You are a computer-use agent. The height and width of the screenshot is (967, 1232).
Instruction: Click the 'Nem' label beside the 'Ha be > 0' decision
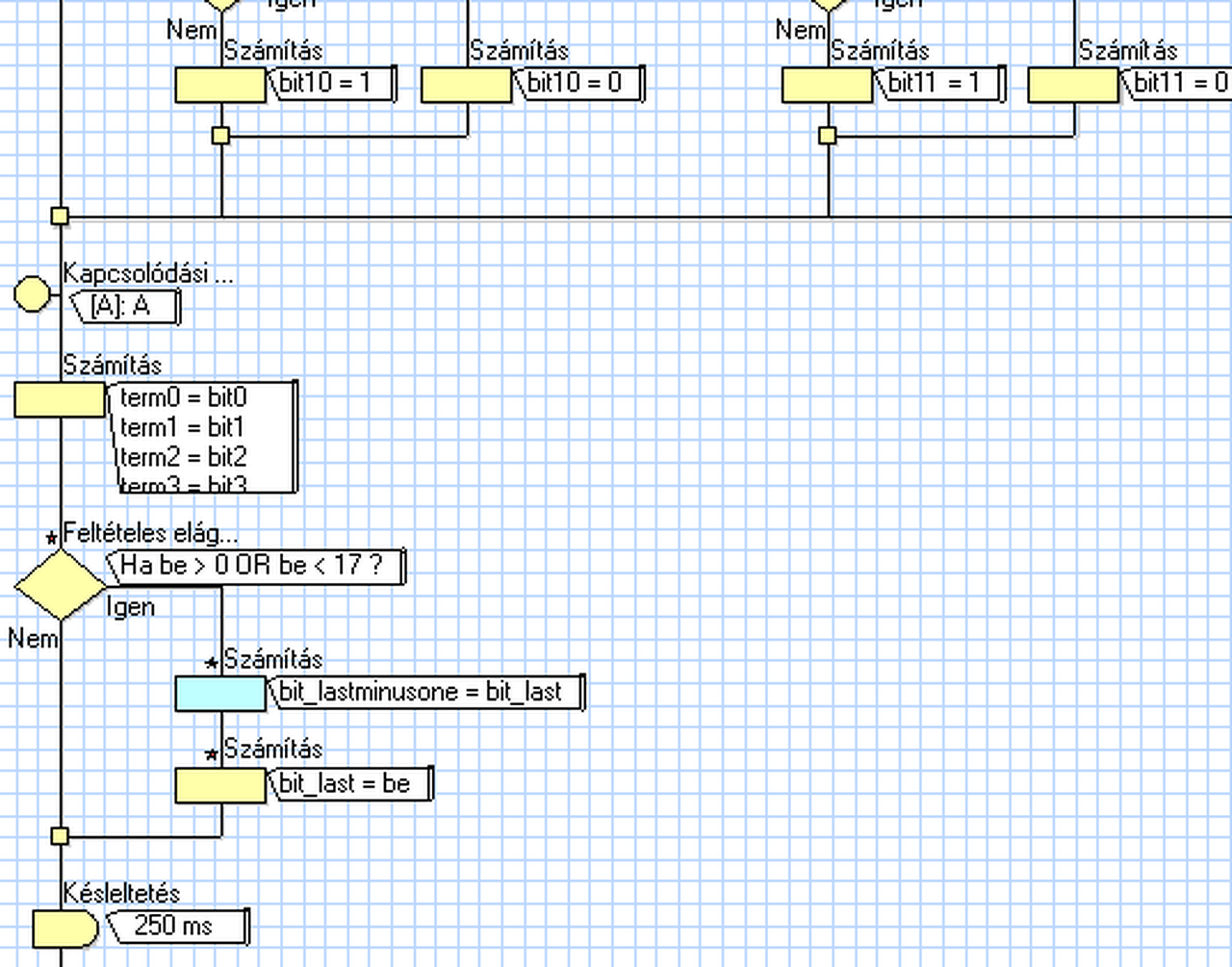click(x=33, y=638)
